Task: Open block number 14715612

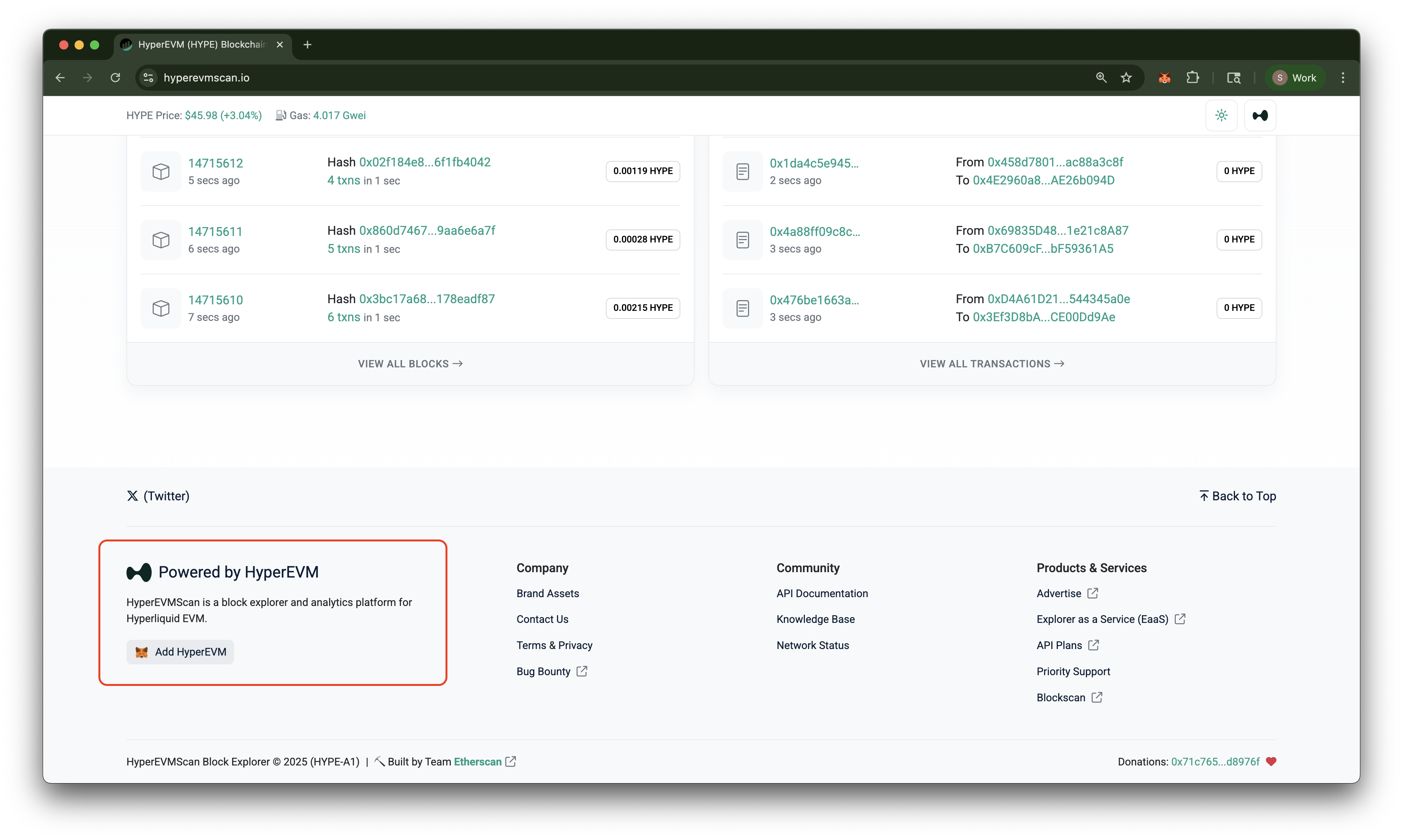Action: [215, 164]
